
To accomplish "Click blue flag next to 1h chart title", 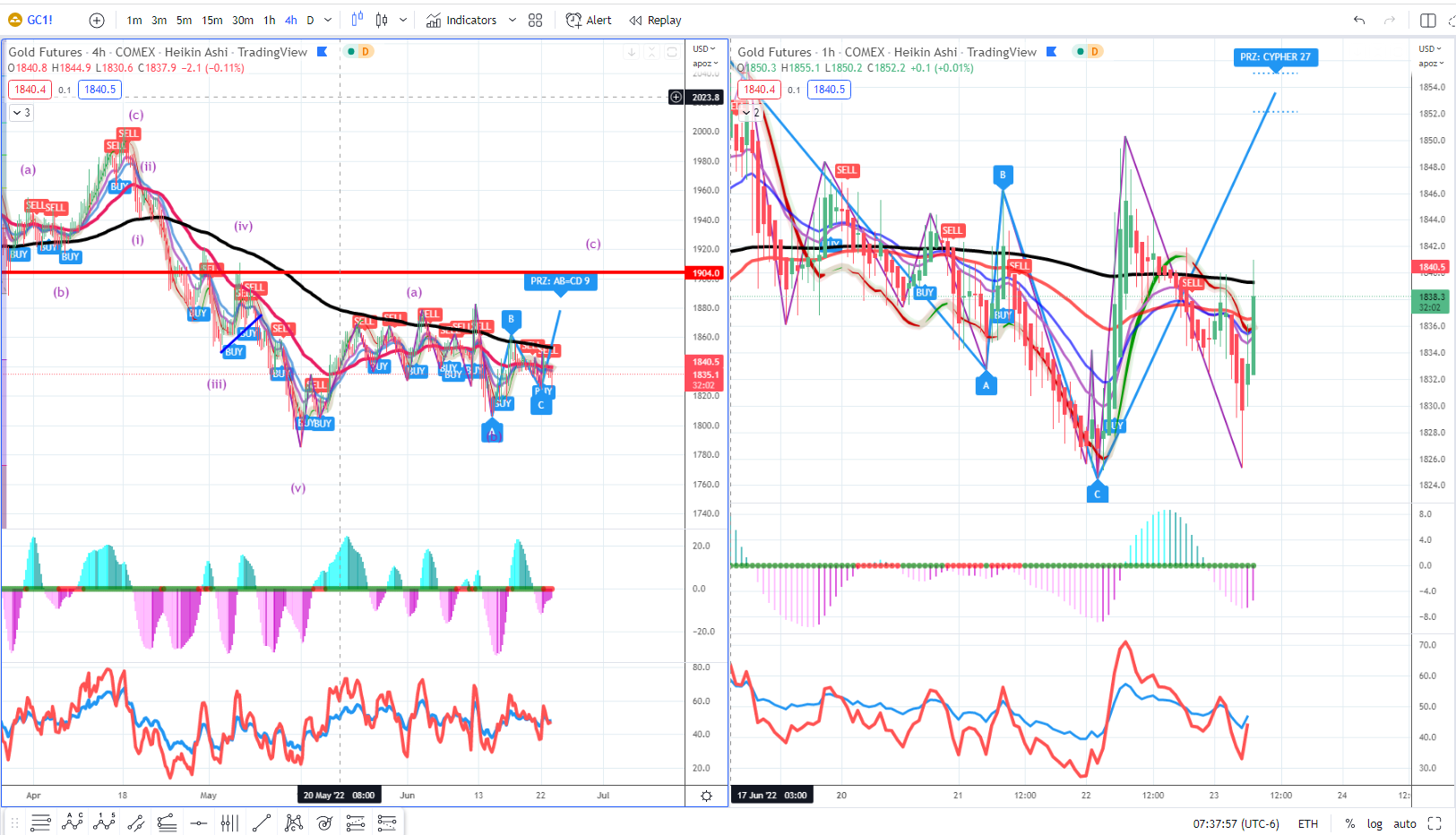I will pyautogui.click(x=1052, y=52).
